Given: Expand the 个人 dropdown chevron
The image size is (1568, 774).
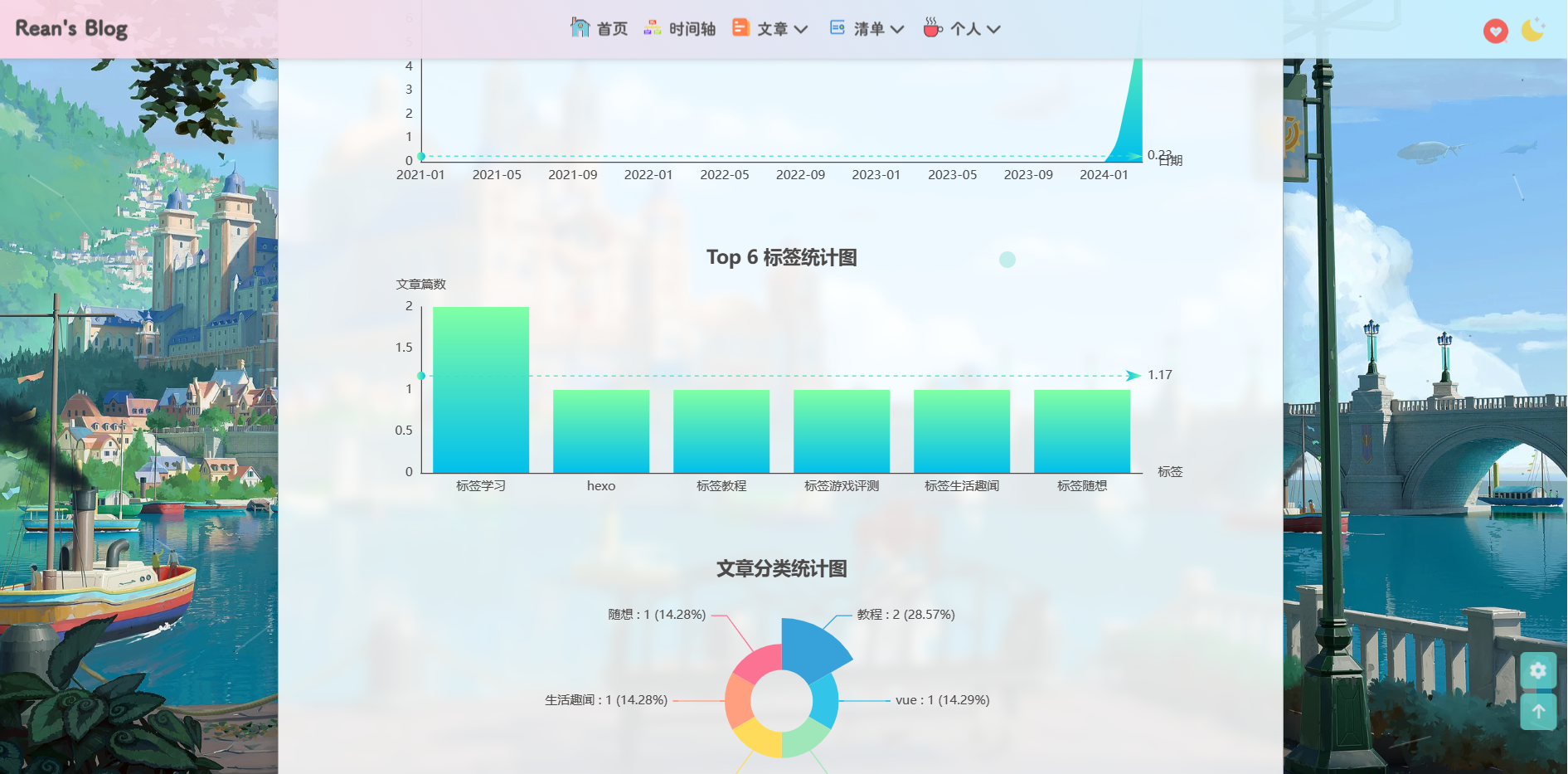Looking at the screenshot, I should pyautogui.click(x=993, y=29).
